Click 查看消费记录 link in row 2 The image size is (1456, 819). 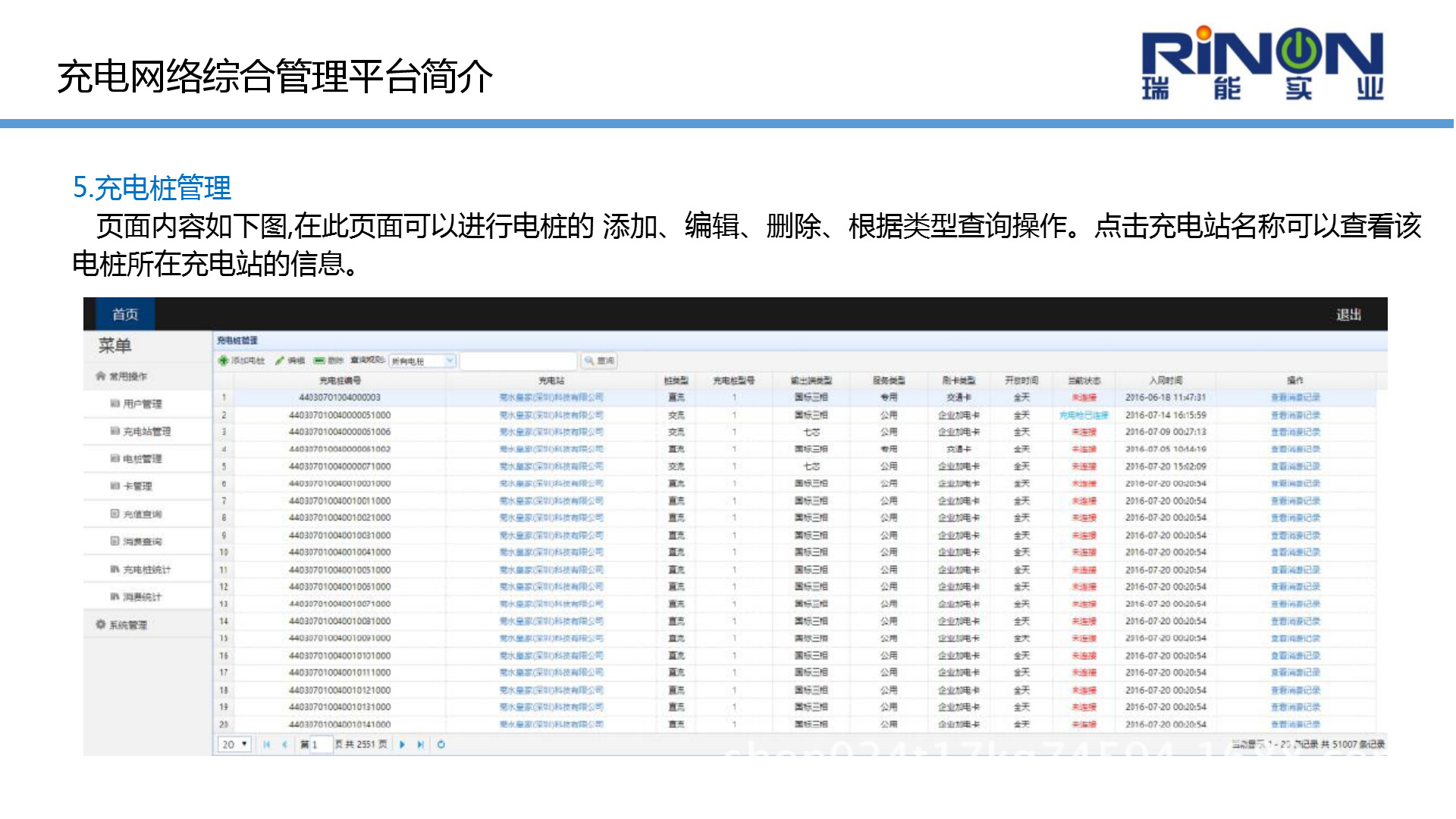pos(1295,415)
